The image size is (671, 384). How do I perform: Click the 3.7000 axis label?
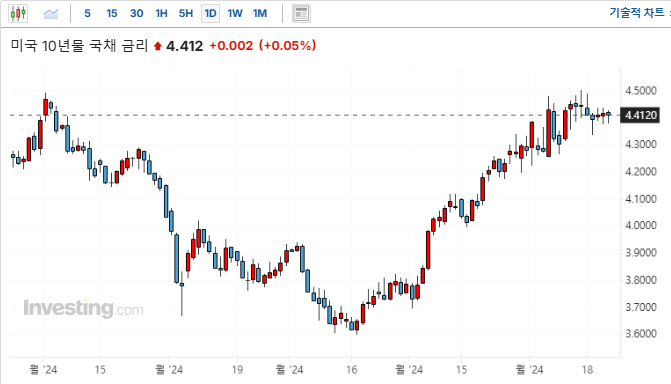[641, 307]
